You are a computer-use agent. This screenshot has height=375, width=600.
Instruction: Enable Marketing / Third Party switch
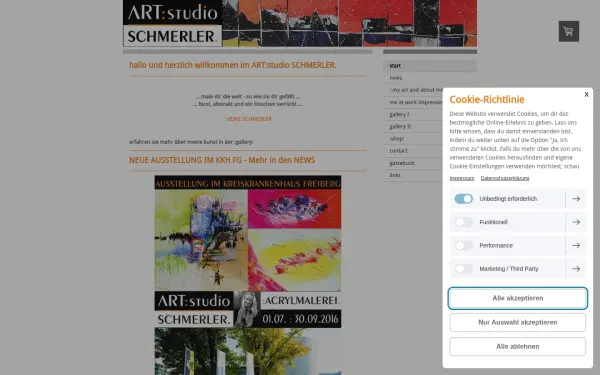click(463, 269)
